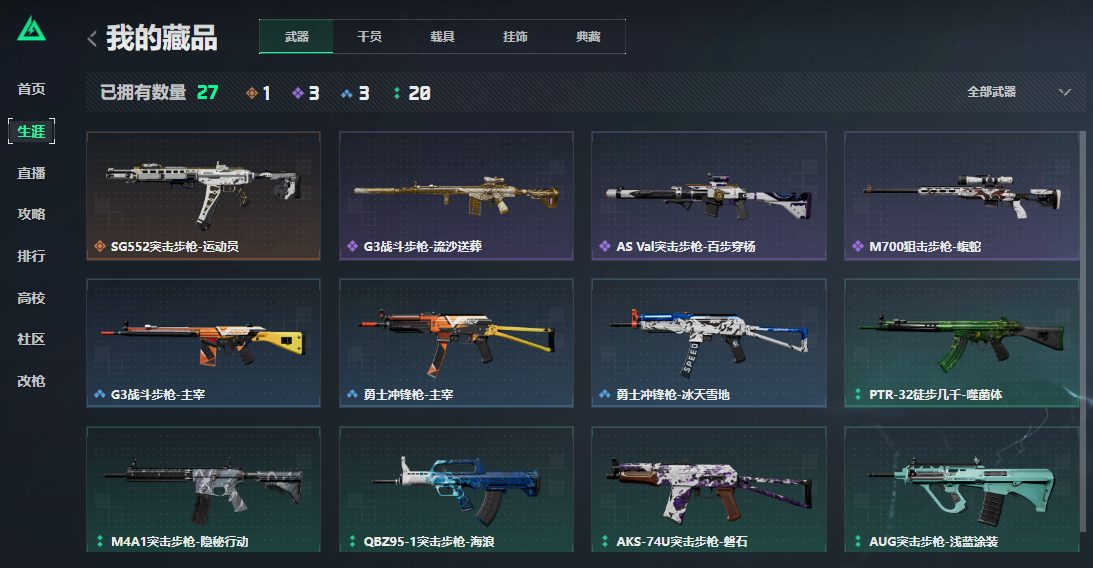Select the M700狙击步枪-蝮蛇 weapon card
Viewport: 1093px width, 568px height.
961,196
